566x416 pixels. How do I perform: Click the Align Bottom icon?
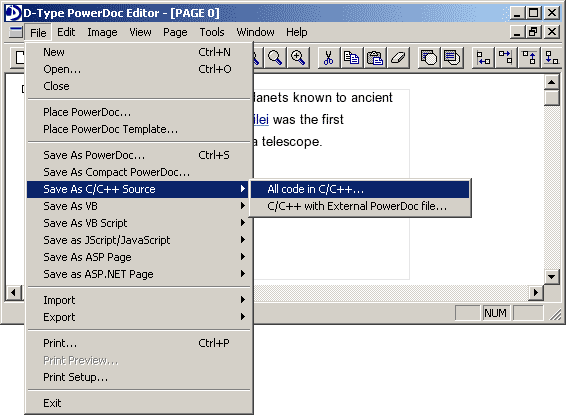click(551, 58)
